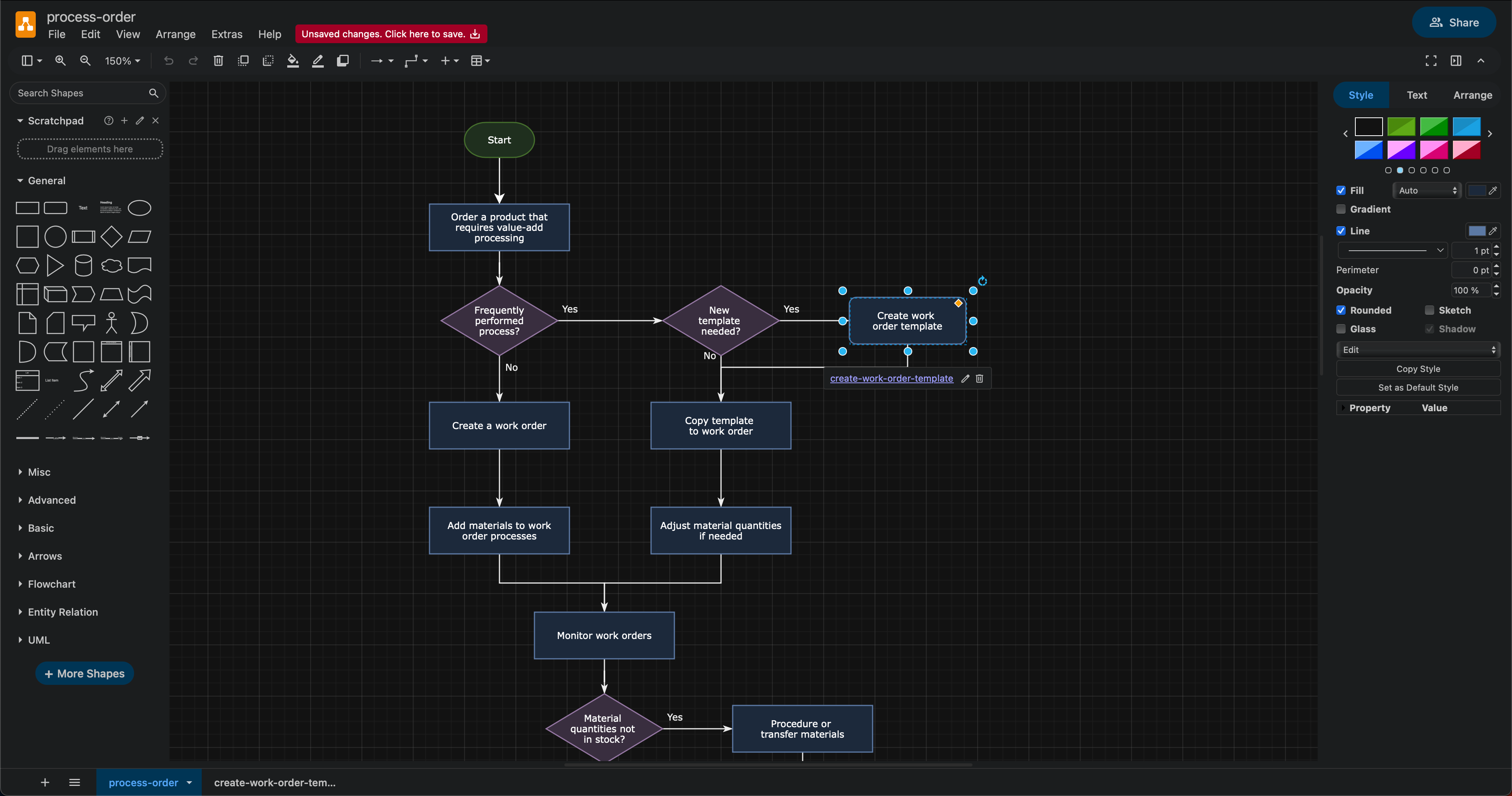The width and height of the screenshot is (1512, 796).
Task: Click the More Shapes button
Action: [x=84, y=673]
